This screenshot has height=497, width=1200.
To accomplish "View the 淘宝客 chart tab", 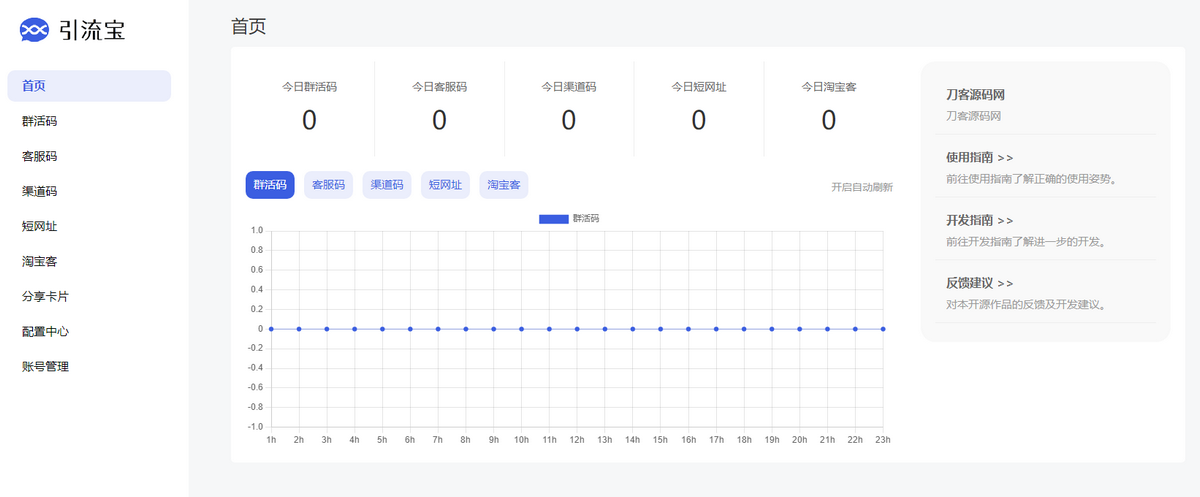I will coord(504,185).
